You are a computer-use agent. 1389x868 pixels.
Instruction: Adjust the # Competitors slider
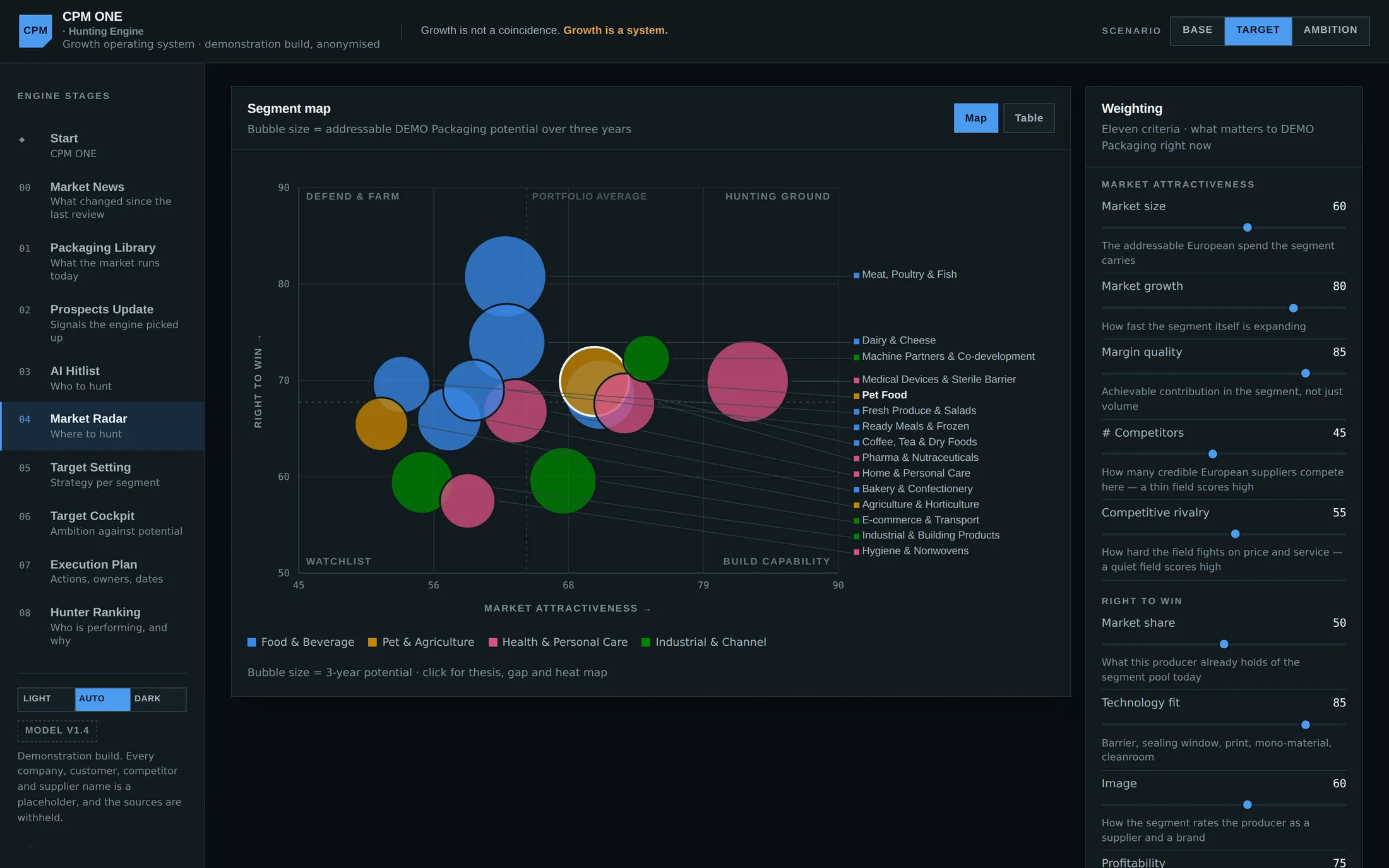pyautogui.click(x=1224, y=454)
